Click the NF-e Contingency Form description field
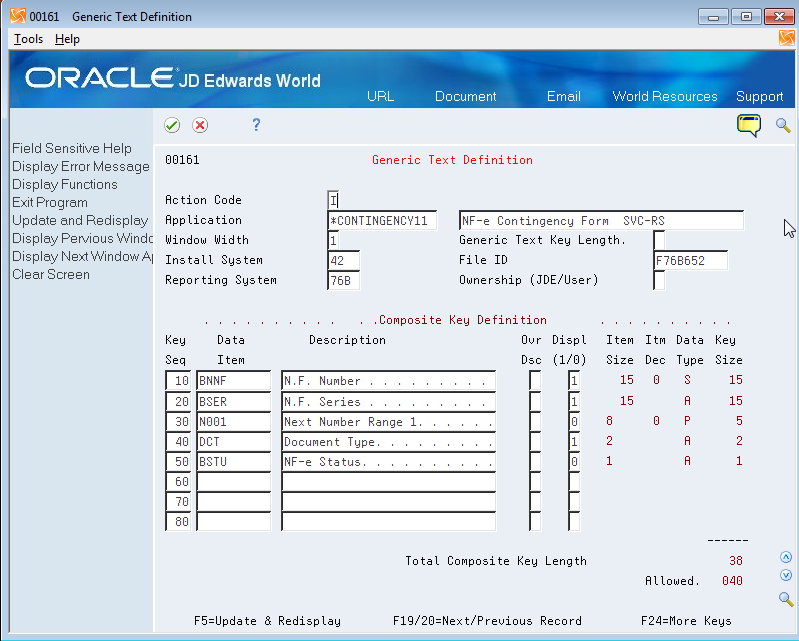This screenshot has width=799, height=641. click(x=601, y=221)
